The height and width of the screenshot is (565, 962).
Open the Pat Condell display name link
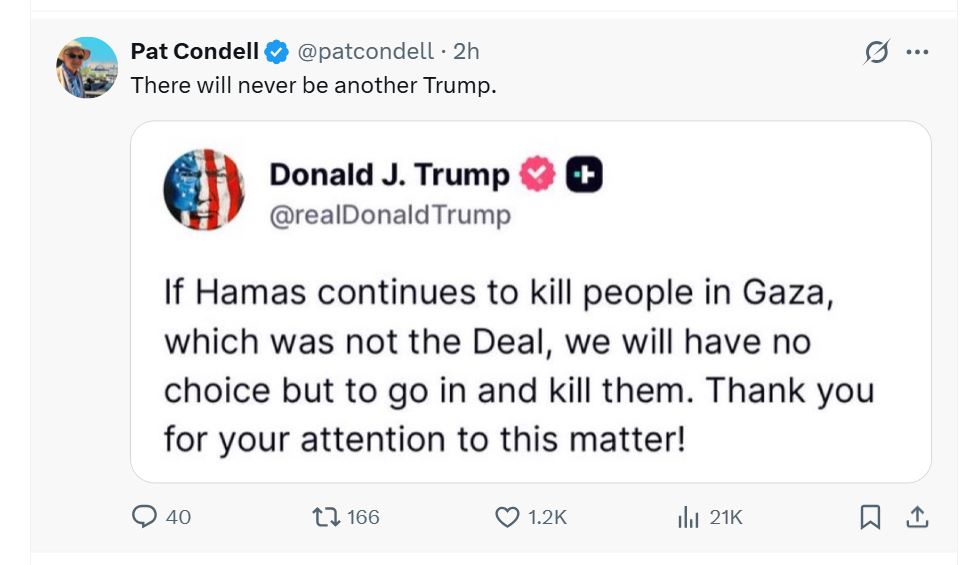tap(195, 52)
